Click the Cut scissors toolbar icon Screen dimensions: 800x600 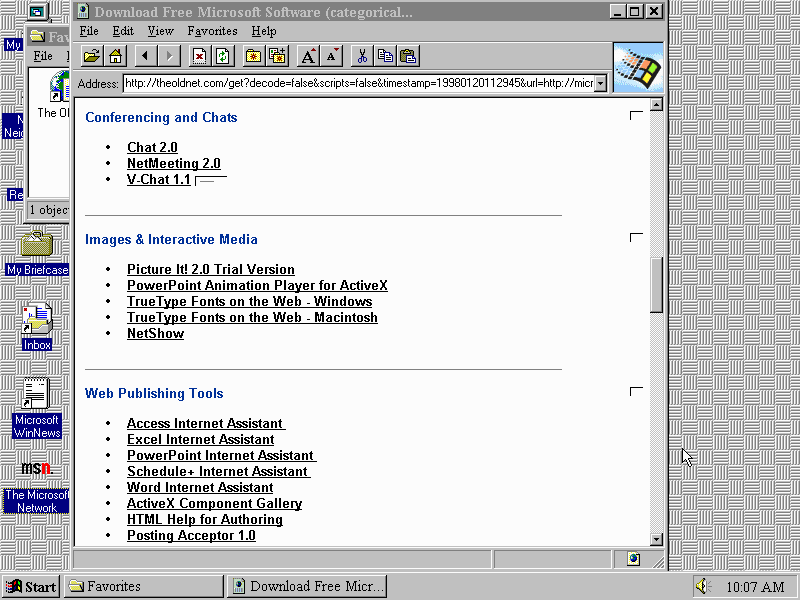362,56
